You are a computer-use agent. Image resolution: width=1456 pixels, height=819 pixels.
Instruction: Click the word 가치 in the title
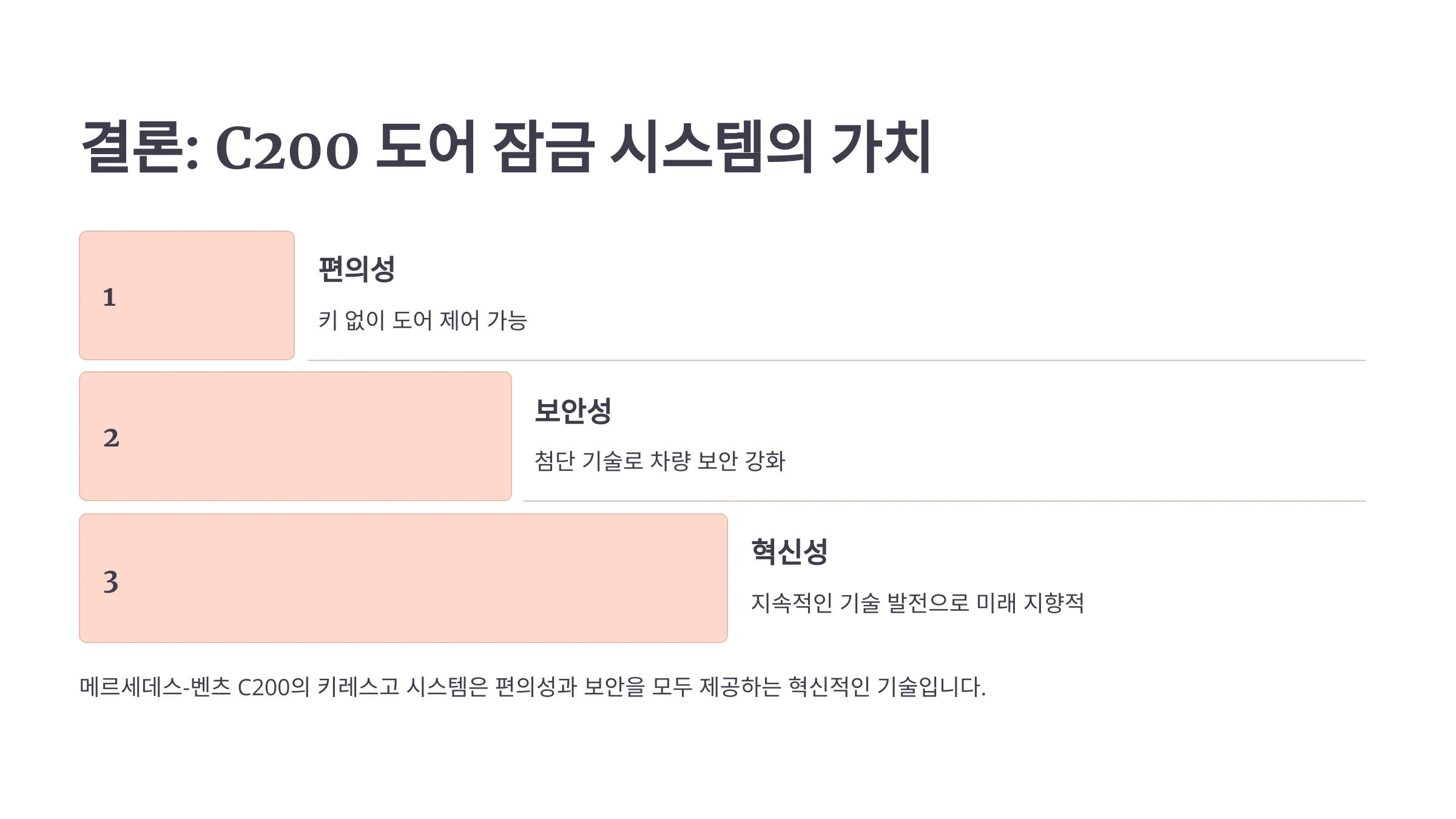pyautogui.click(x=881, y=146)
